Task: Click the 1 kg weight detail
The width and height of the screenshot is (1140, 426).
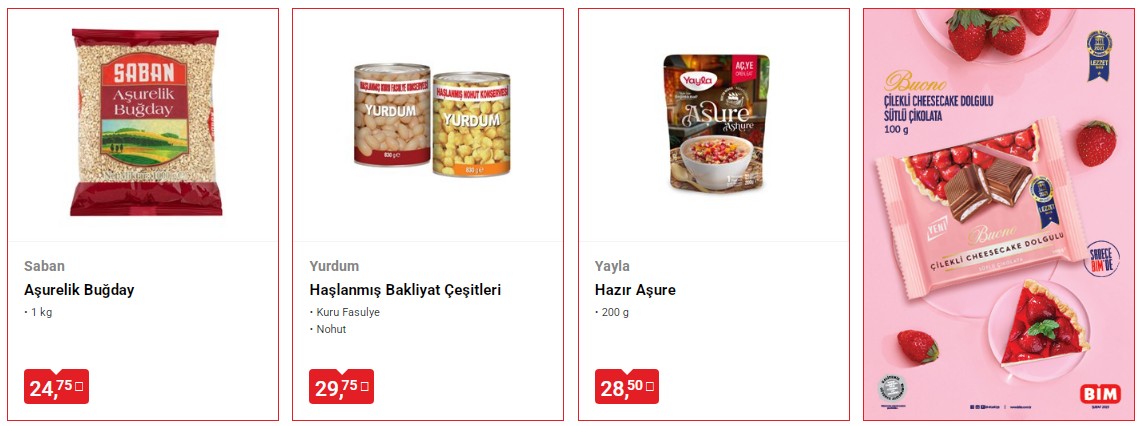Action: coord(41,313)
